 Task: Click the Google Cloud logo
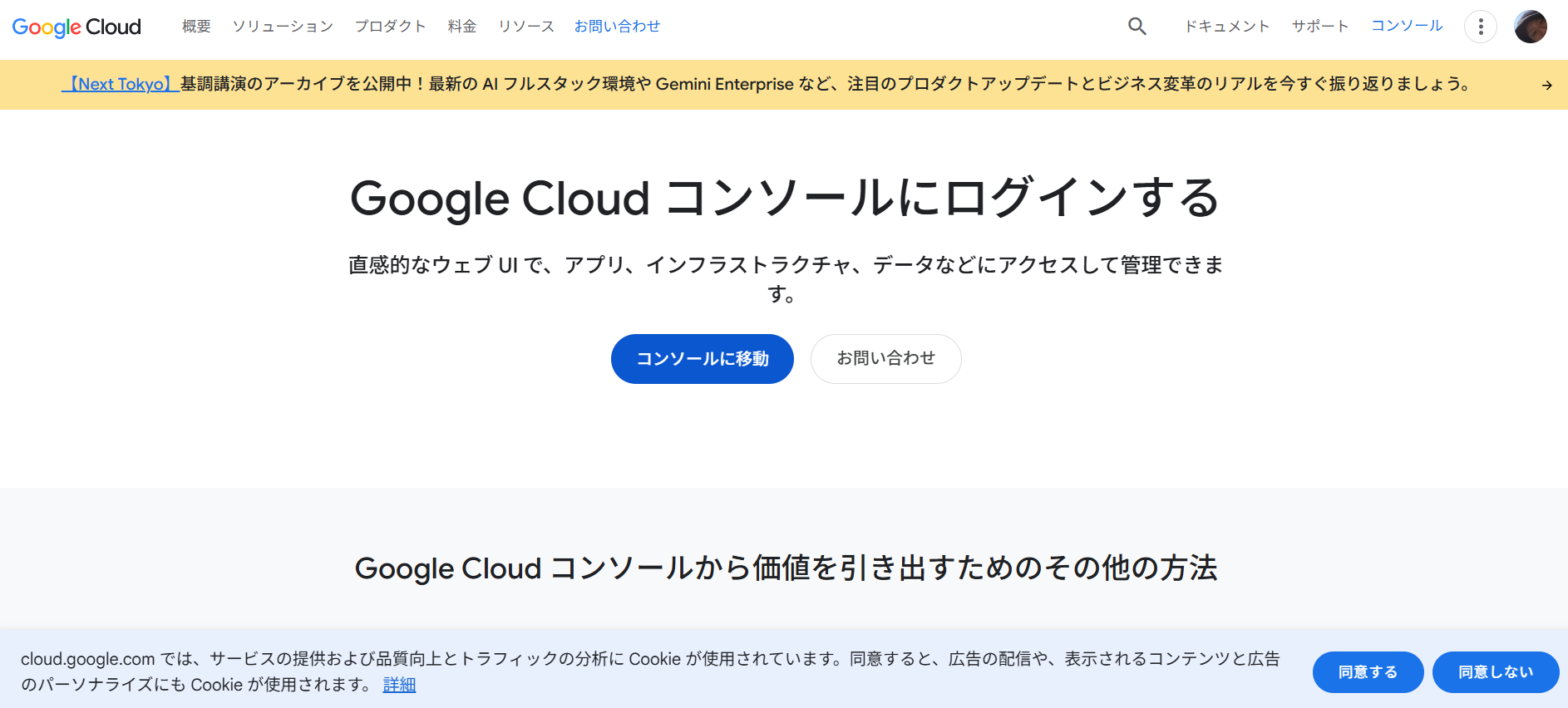click(76, 27)
